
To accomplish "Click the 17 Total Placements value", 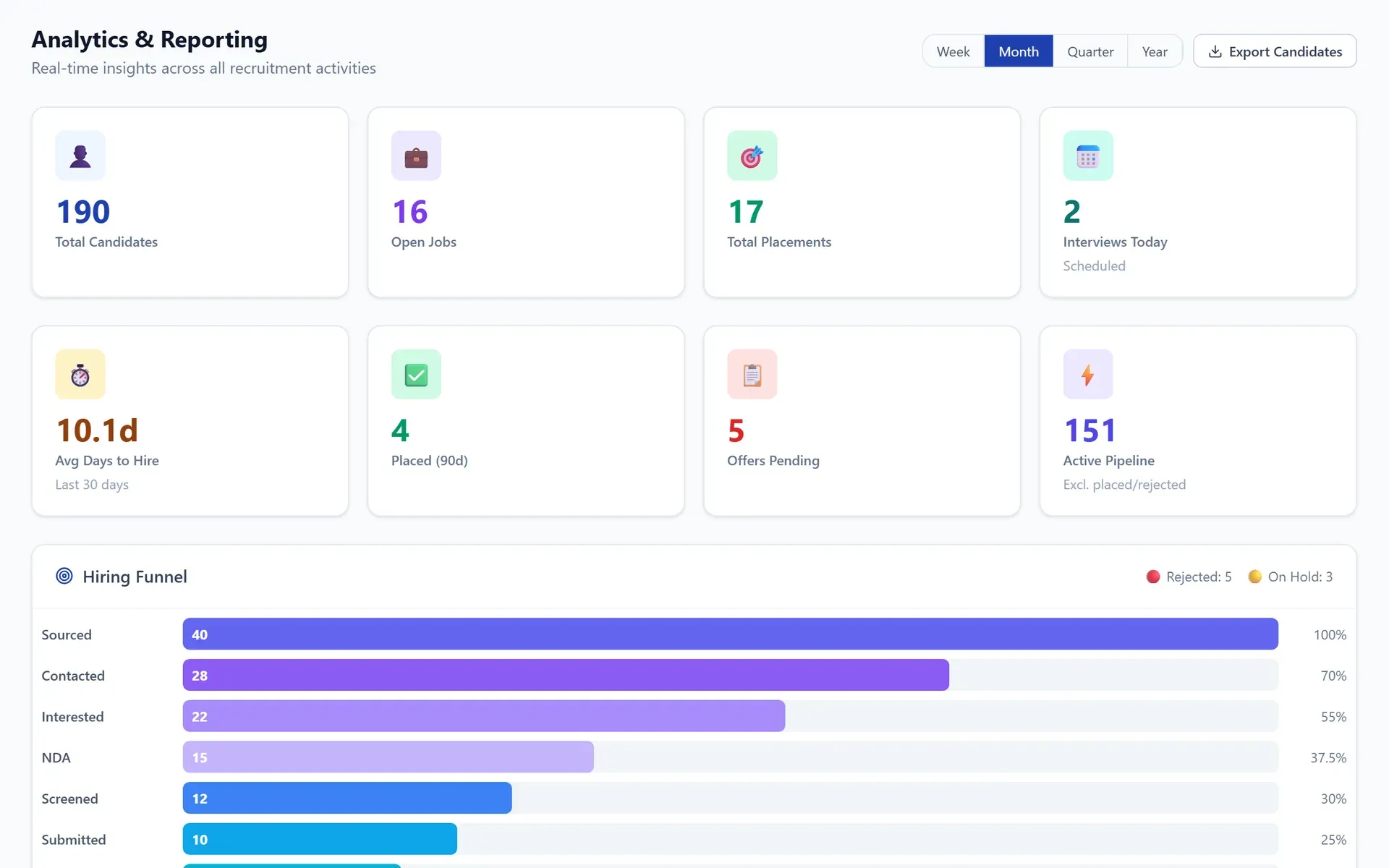I will click(x=745, y=212).
